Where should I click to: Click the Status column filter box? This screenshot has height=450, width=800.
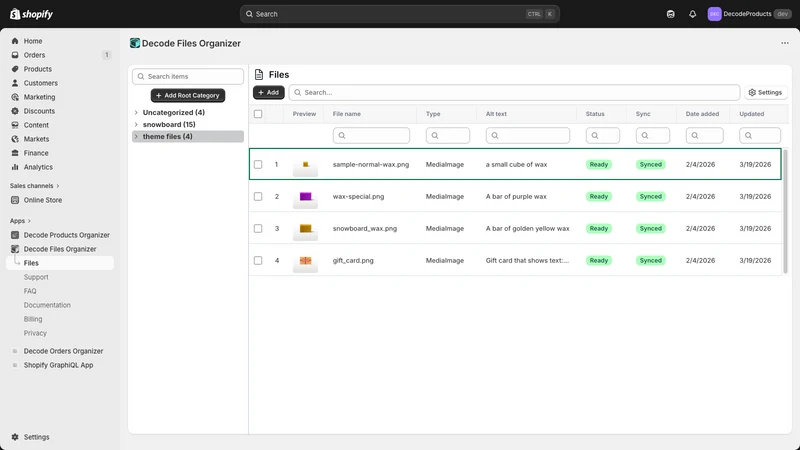[603, 135]
